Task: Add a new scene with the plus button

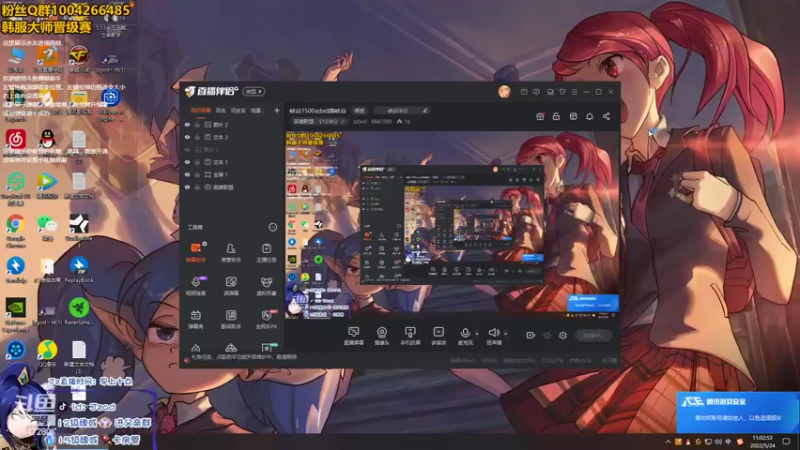Action: point(277,110)
